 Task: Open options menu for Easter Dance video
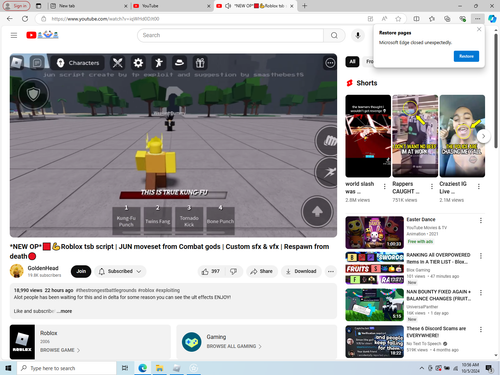[x=481, y=221]
